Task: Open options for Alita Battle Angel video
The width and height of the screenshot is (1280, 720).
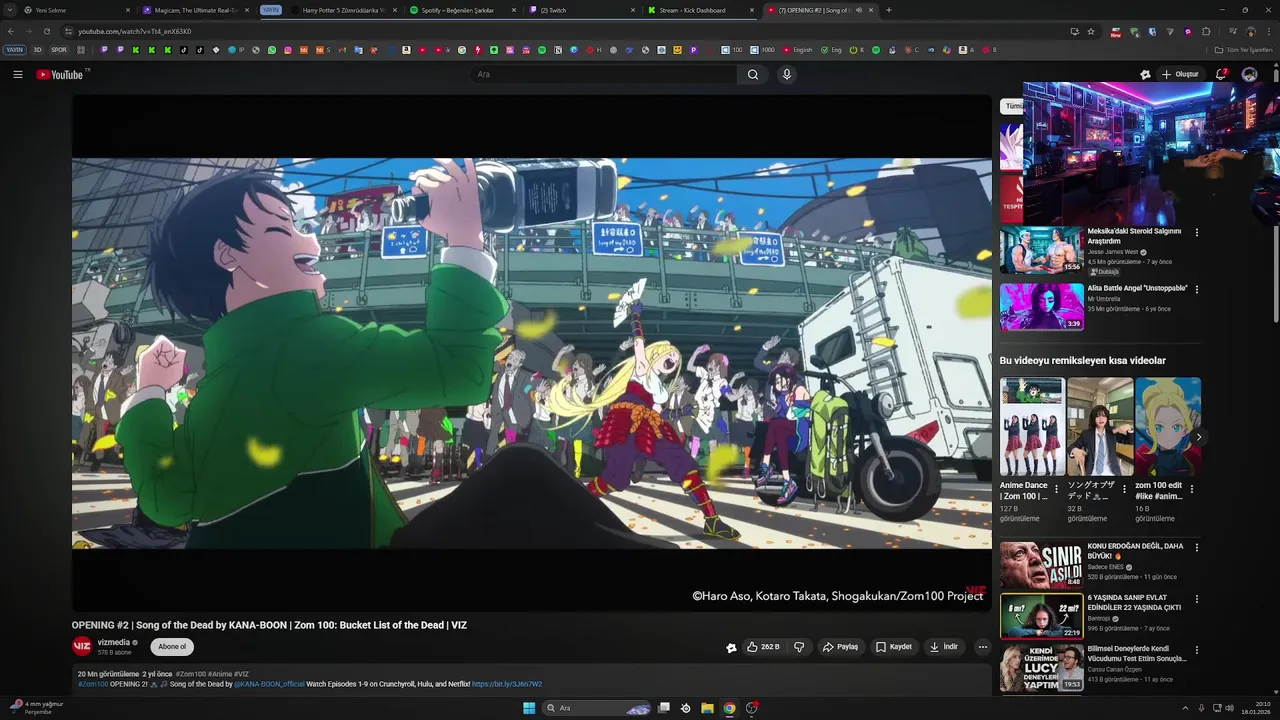Action: coord(1196,290)
